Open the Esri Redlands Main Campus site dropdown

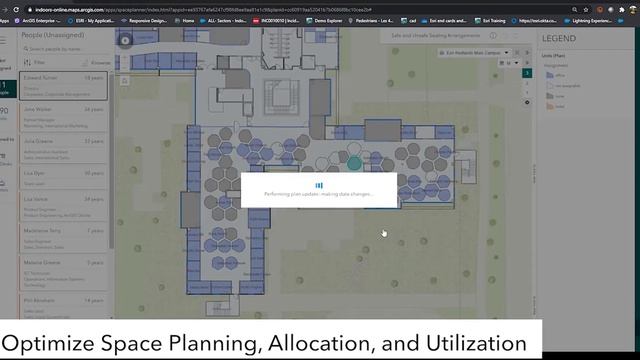tap(474, 53)
